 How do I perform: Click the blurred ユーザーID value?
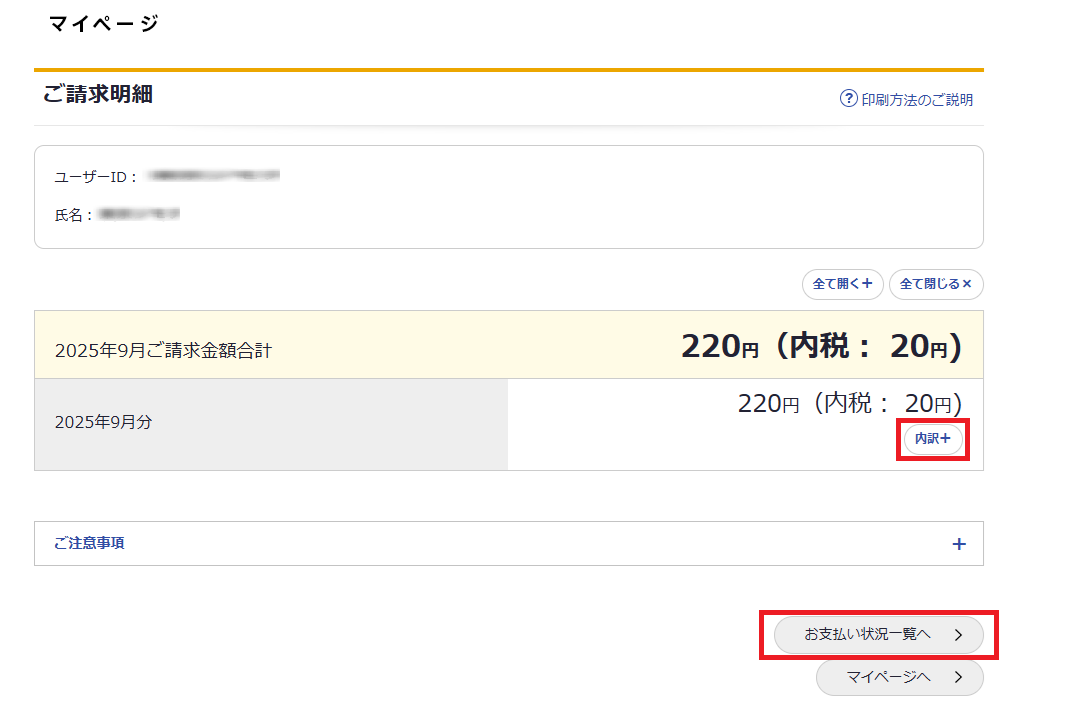coord(213,176)
